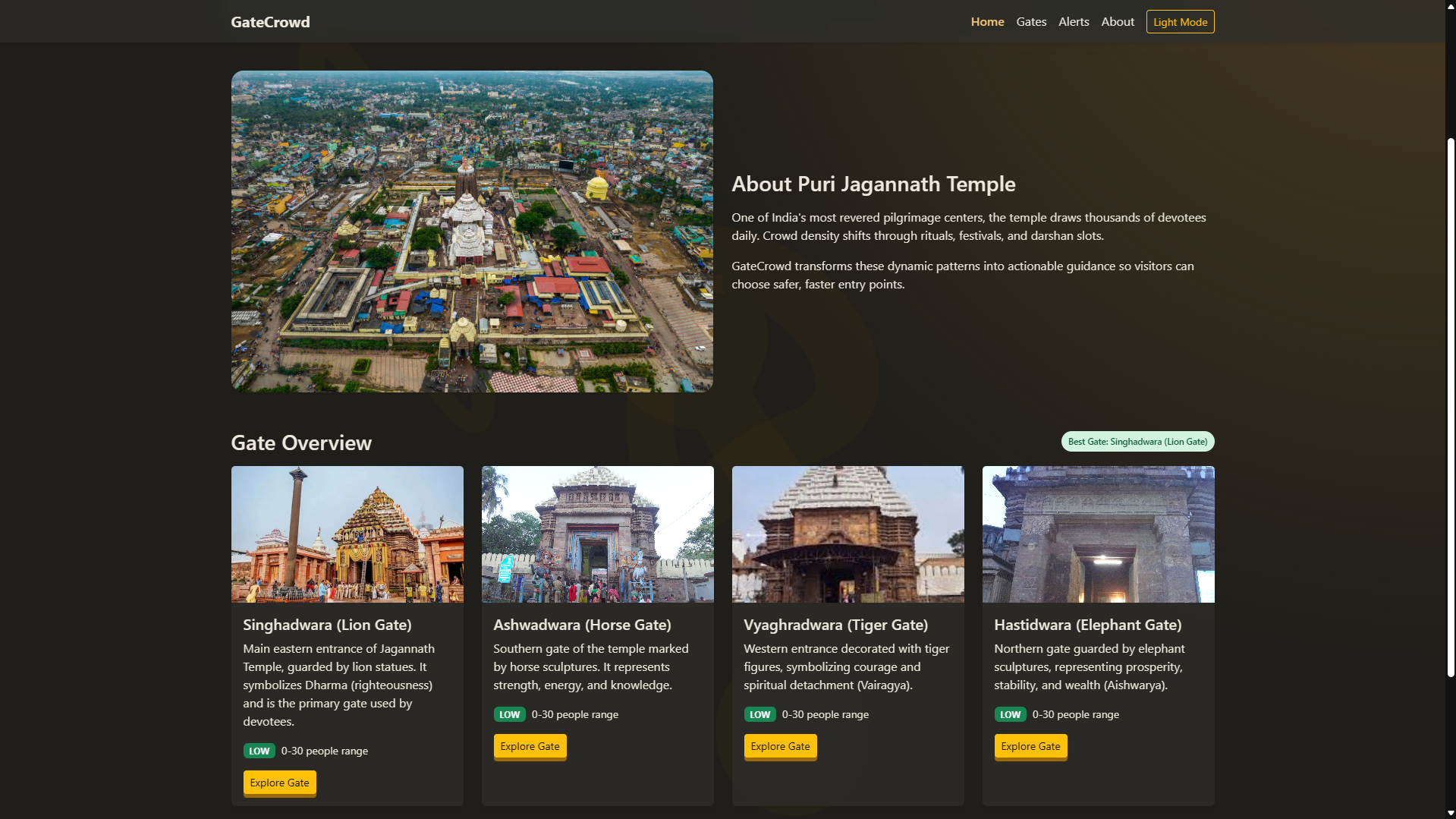Viewport: 1456px width, 819px height.
Task: Click the Vyaghradwara Tiger Gate photo
Action: (848, 534)
